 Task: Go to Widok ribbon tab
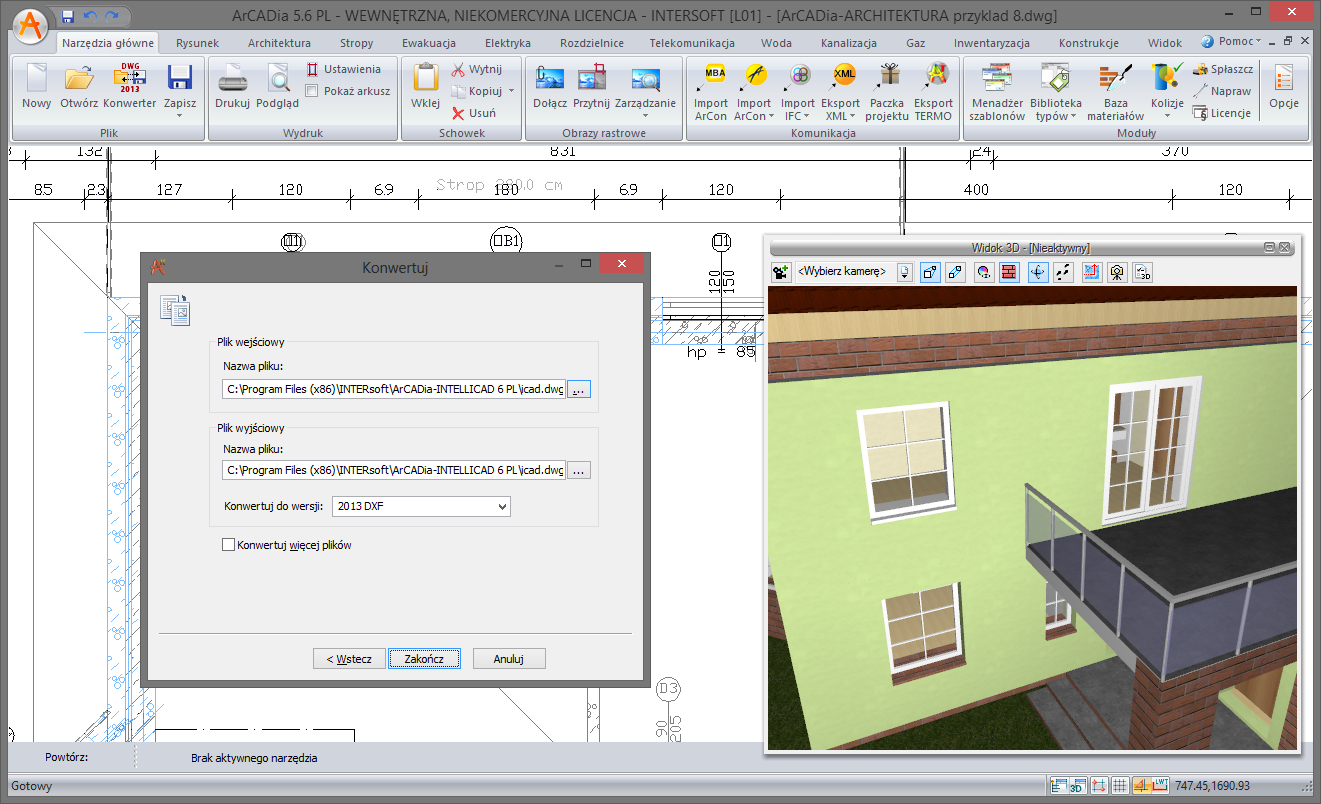tap(1165, 43)
